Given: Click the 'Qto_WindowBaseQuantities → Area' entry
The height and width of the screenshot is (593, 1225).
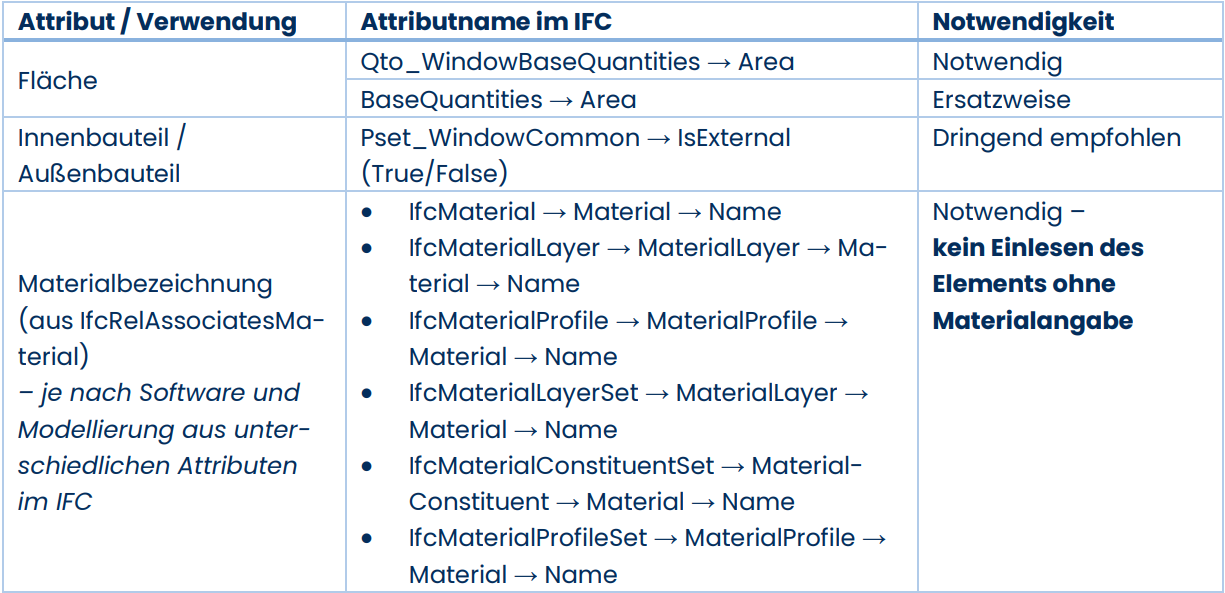Looking at the screenshot, I should click(x=577, y=62).
